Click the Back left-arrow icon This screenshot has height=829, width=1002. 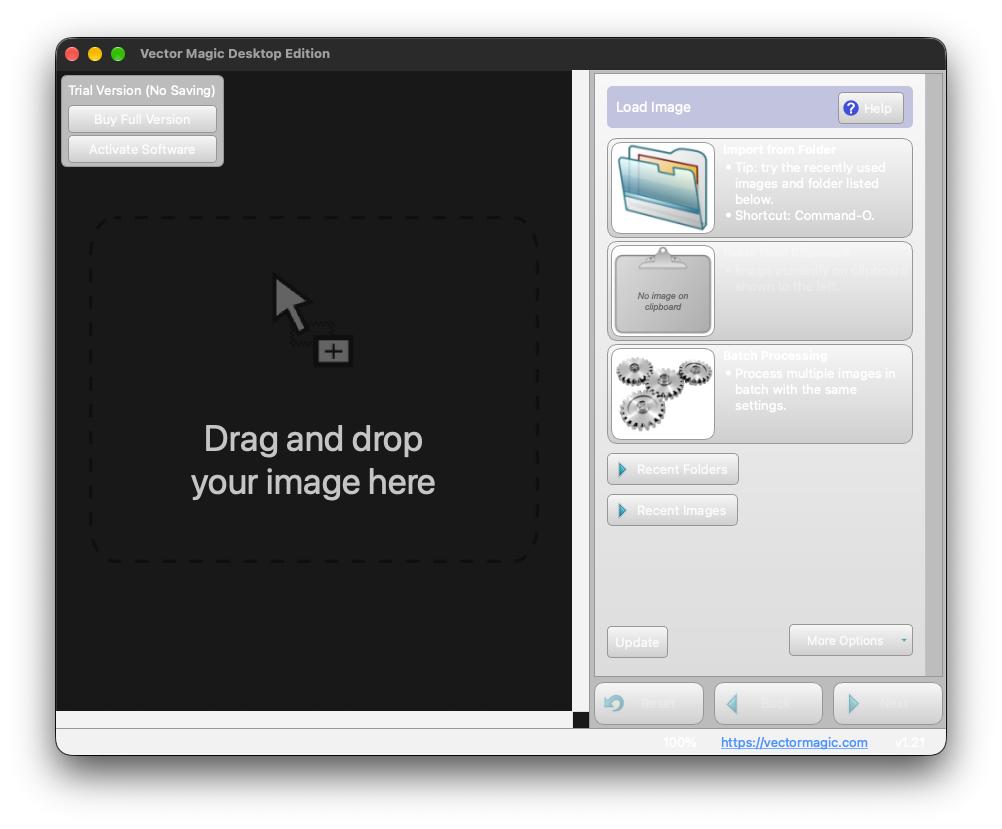pyautogui.click(x=732, y=704)
